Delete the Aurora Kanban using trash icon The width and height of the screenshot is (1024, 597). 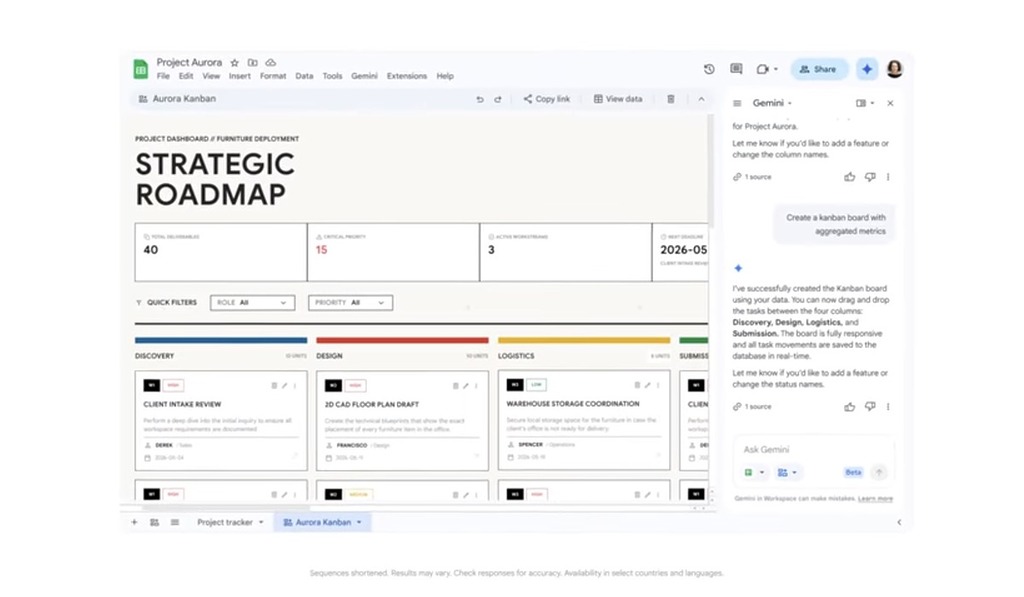pyautogui.click(x=671, y=99)
